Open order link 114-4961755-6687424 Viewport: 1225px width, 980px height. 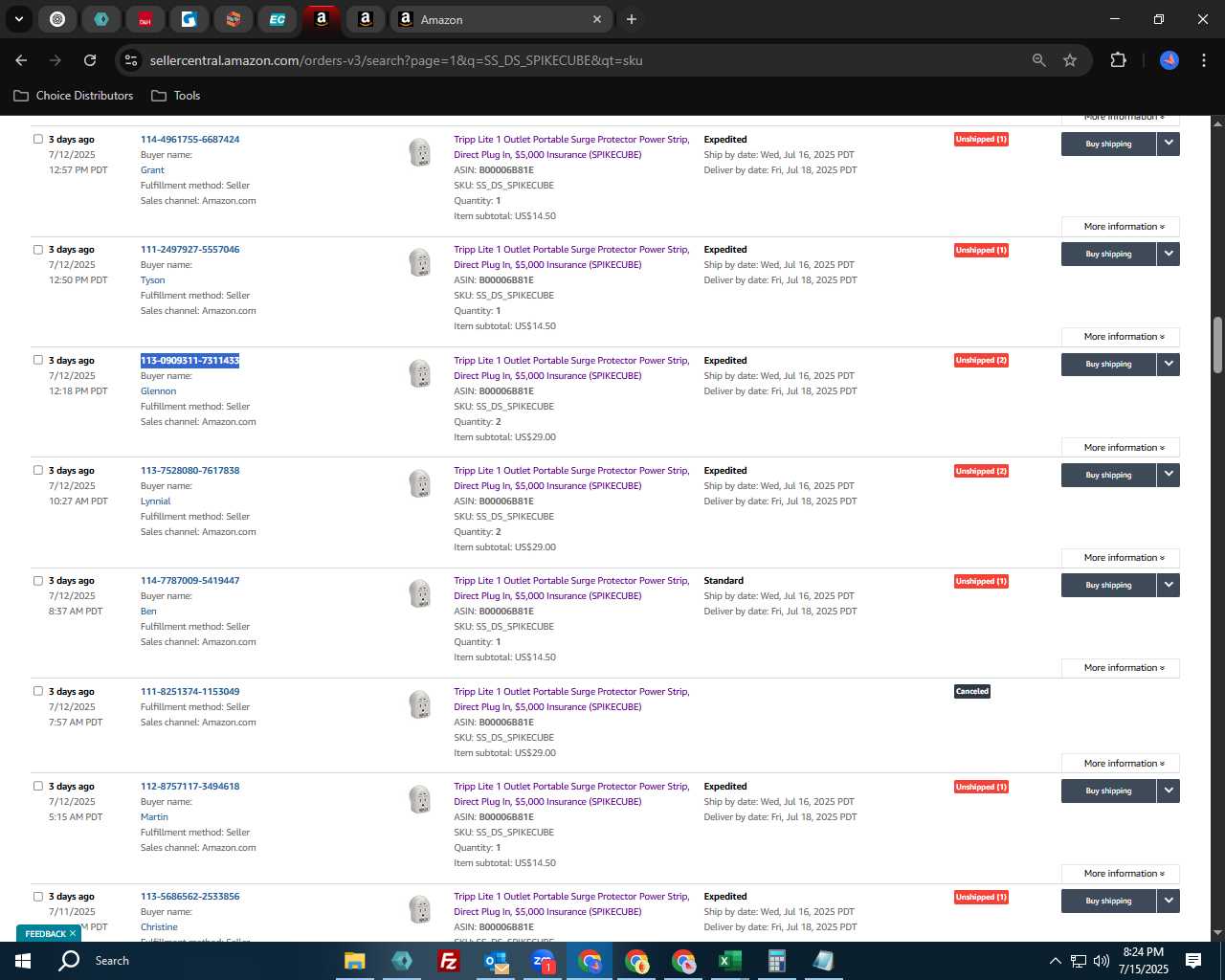pyautogui.click(x=189, y=140)
